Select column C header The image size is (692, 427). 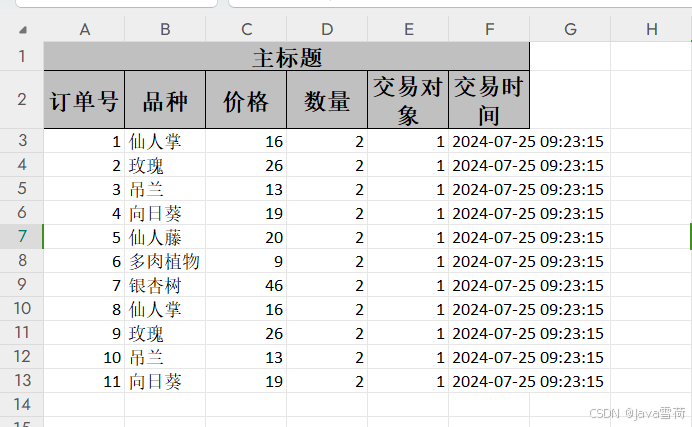tap(246, 30)
